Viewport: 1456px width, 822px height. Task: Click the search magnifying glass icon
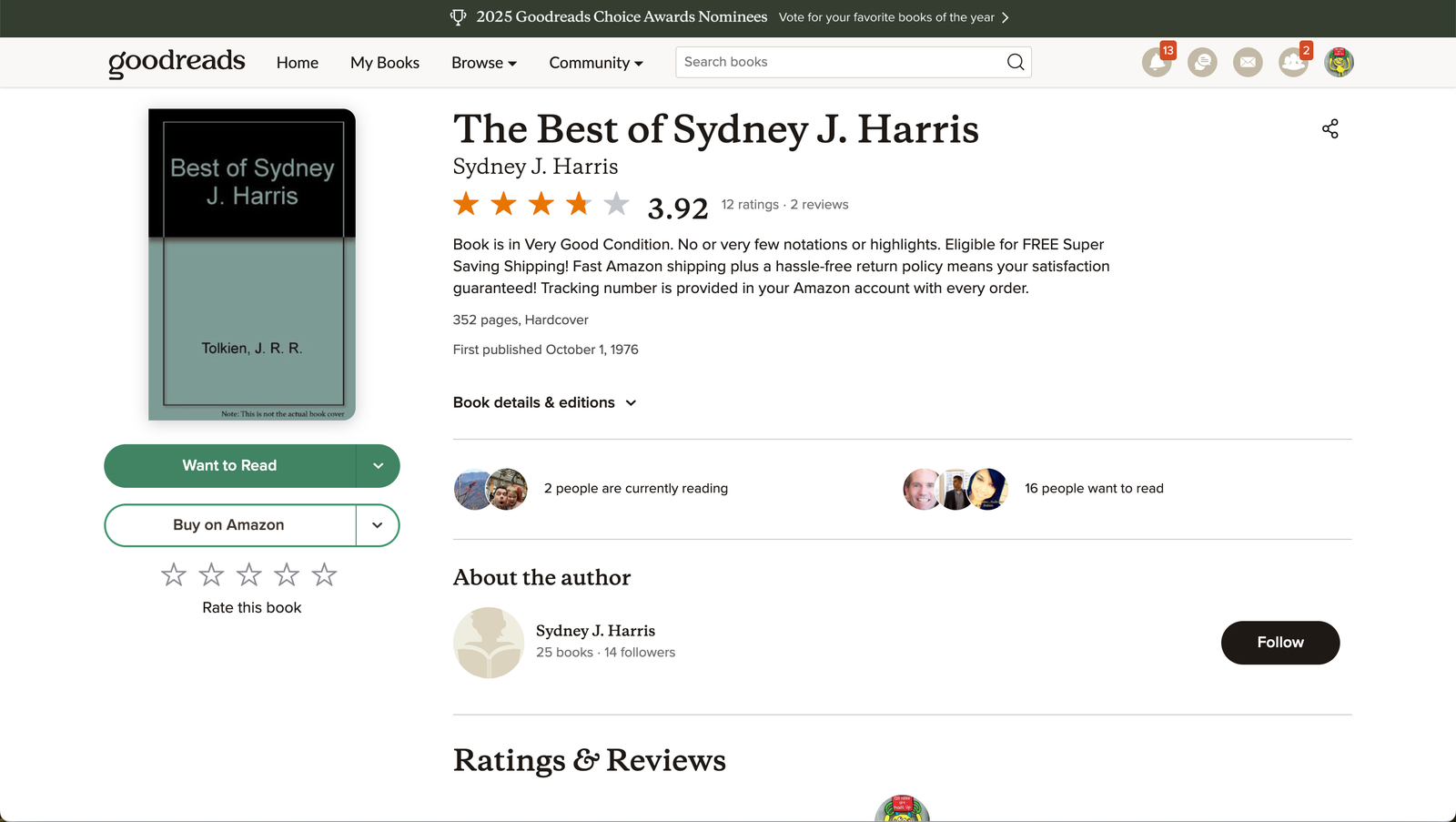coord(1016,62)
